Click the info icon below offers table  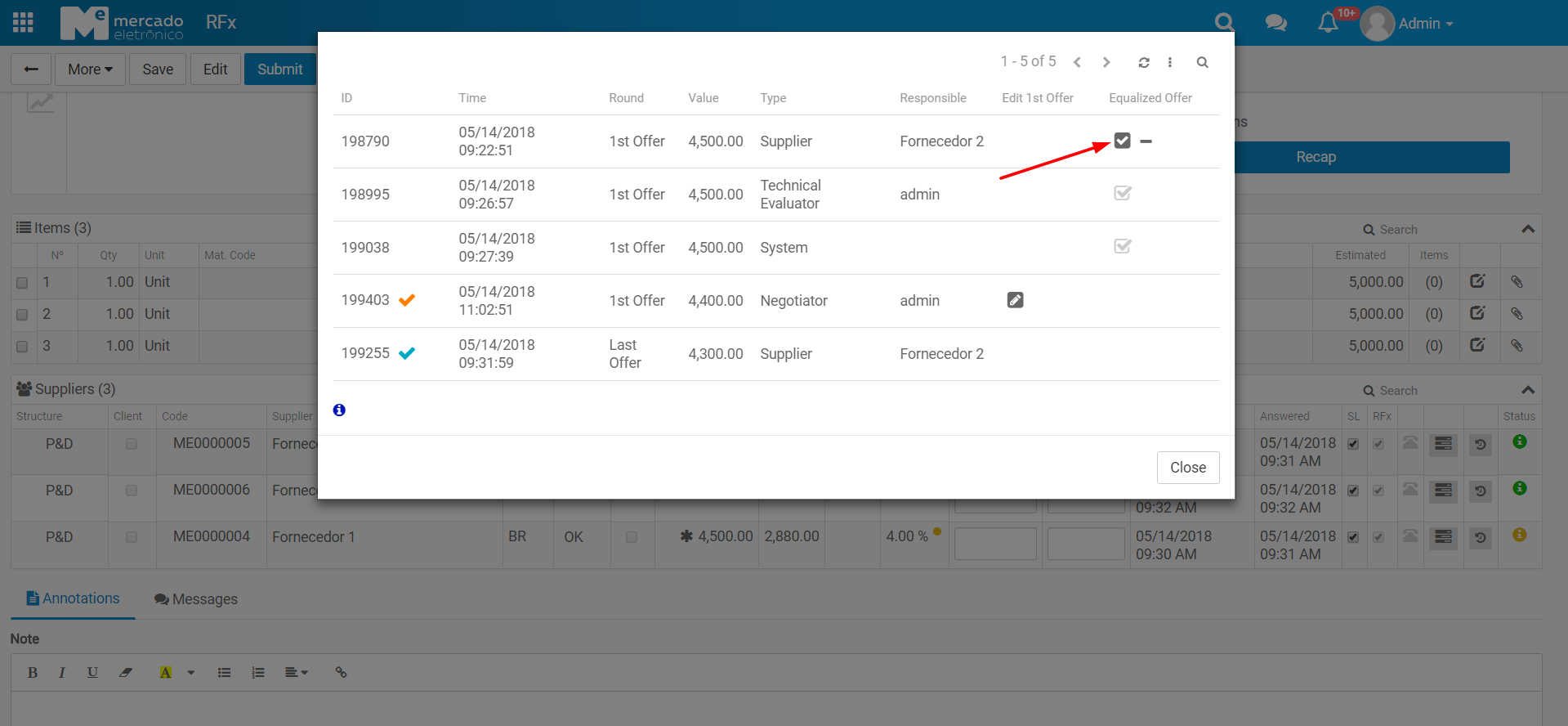(x=339, y=410)
